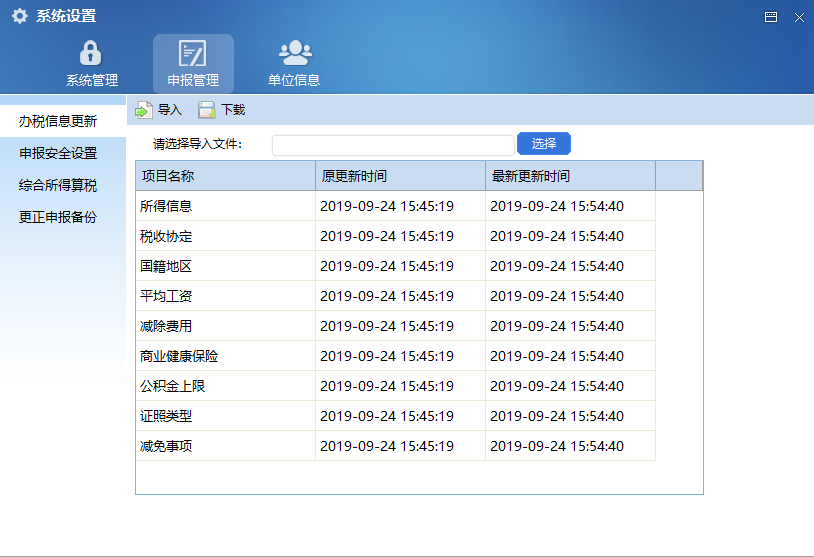Click the 下载 text label in toolbar

pyautogui.click(x=233, y=110)
